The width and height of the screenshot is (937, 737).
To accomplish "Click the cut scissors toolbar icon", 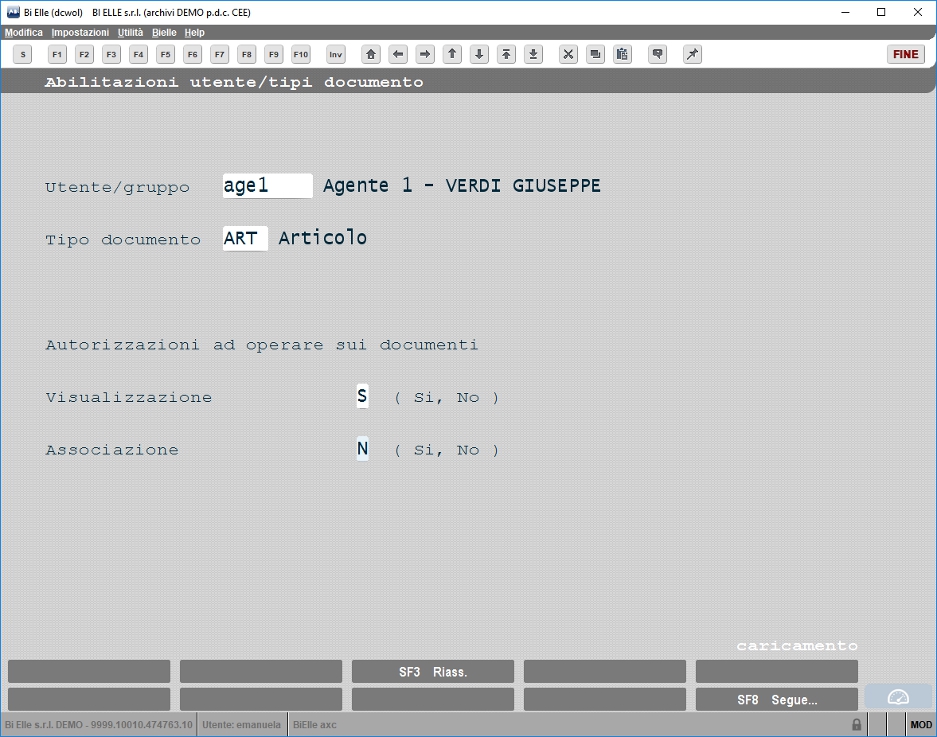I will [568, 54].
